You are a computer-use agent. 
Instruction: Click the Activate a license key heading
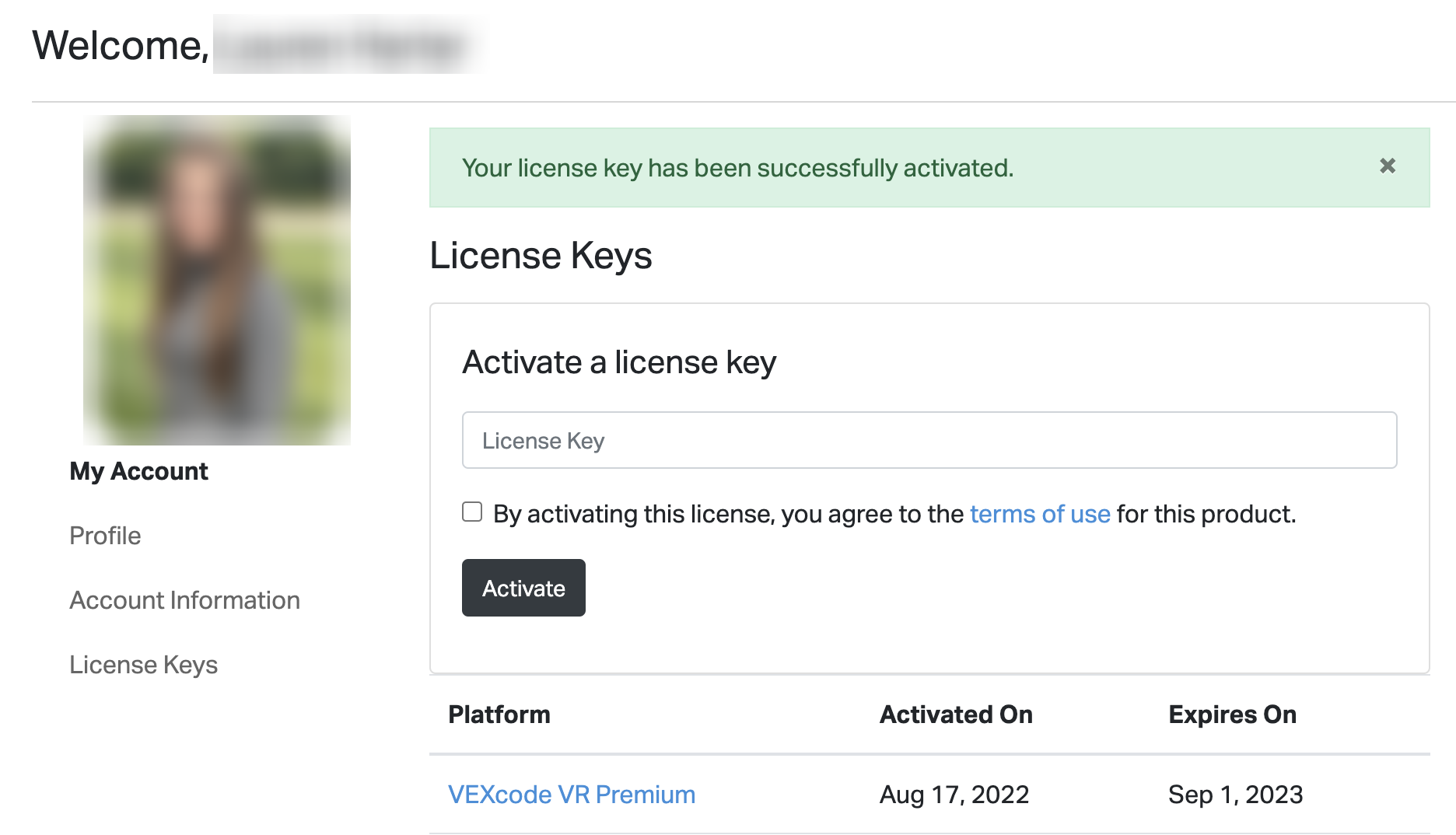[x=619, y=362]
